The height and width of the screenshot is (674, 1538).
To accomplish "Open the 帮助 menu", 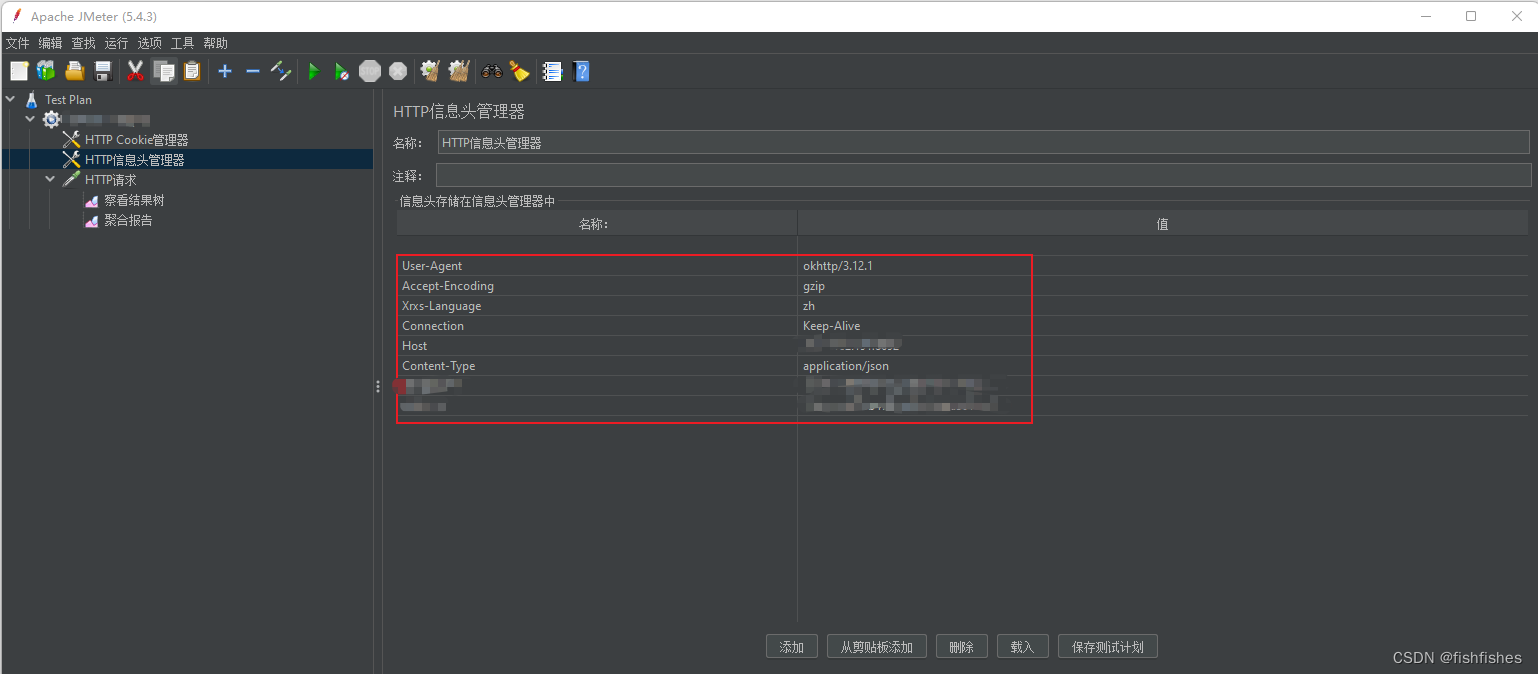I will point(216,43).
